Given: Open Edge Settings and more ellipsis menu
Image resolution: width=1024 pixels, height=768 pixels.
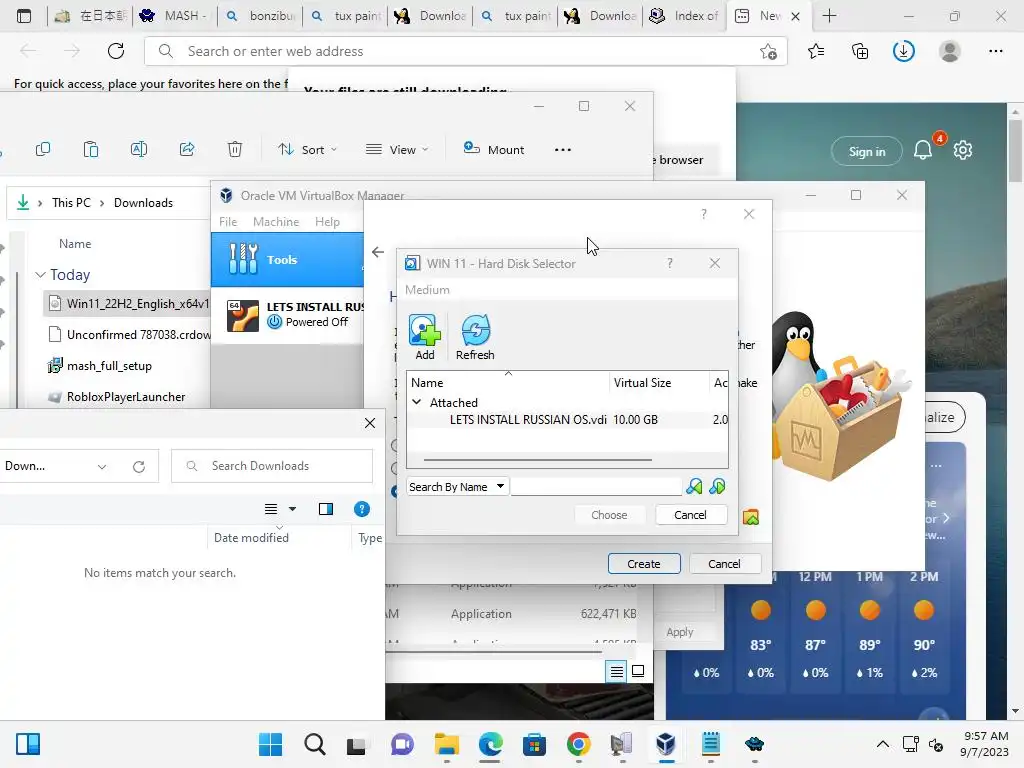Looking at the screenshot, I should [x=995, y=51].
